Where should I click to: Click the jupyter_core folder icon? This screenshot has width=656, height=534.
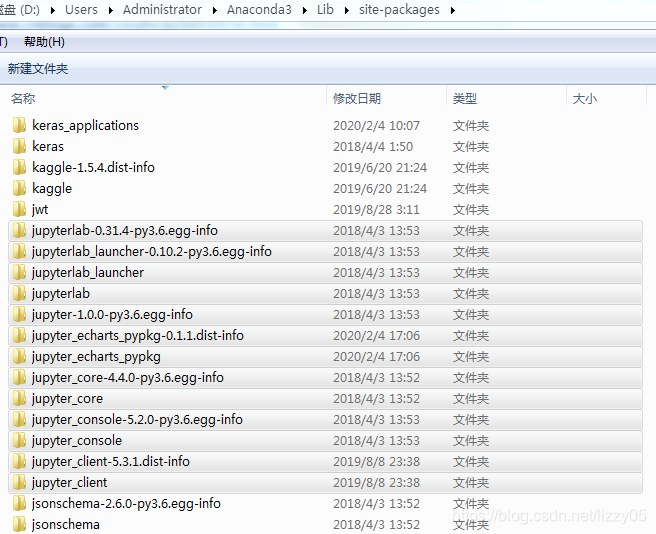tap(19, 398)
